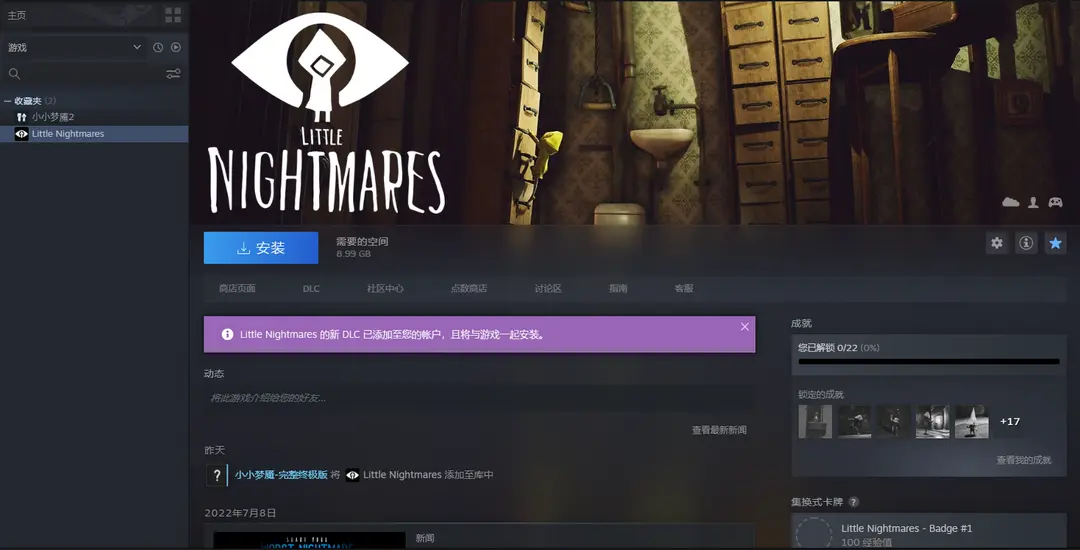The width and height of the screenshot is (1080, 550).
Task: Open the 商店页面 tab
Action: 237,288
